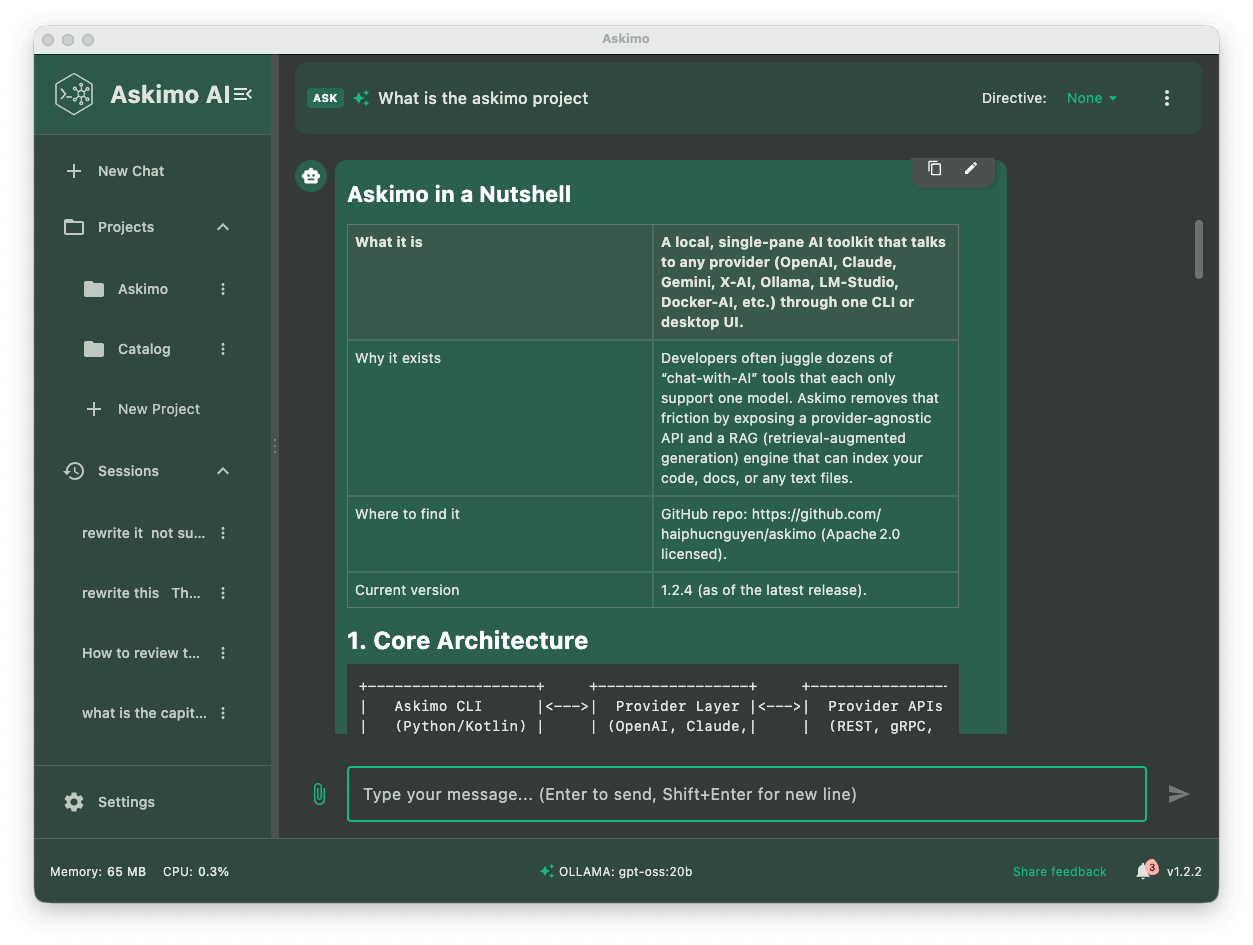
Task: Open options for the Catalog project
Action: [222, 349]
